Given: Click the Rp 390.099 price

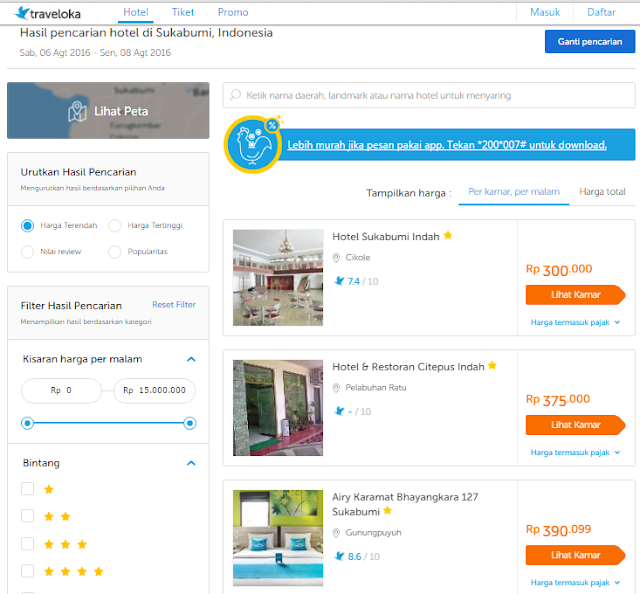Looking at the screenshot, I should click(558, 530).
